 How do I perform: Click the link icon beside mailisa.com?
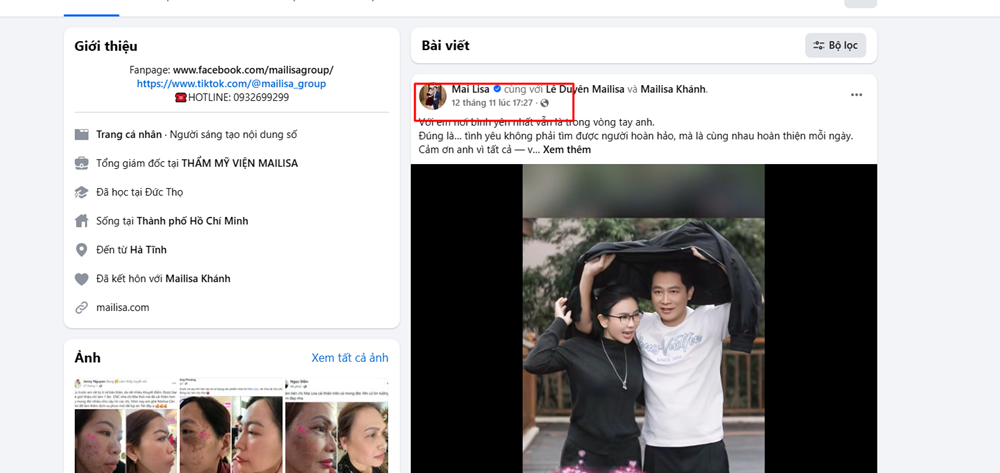click(82, 308)
